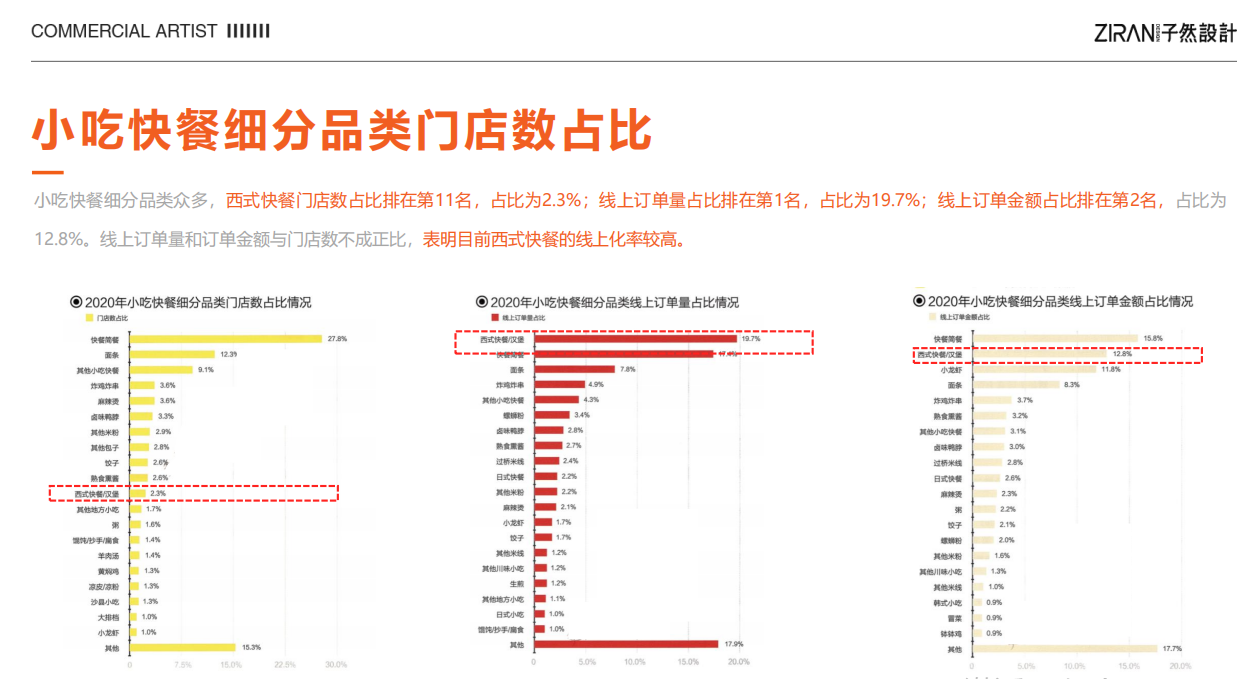The height and width of the screenshot is (679, 1254).
Task: Click the yellow 快餐简餐 bar showing 27.8%
Action: click(226, 339)
